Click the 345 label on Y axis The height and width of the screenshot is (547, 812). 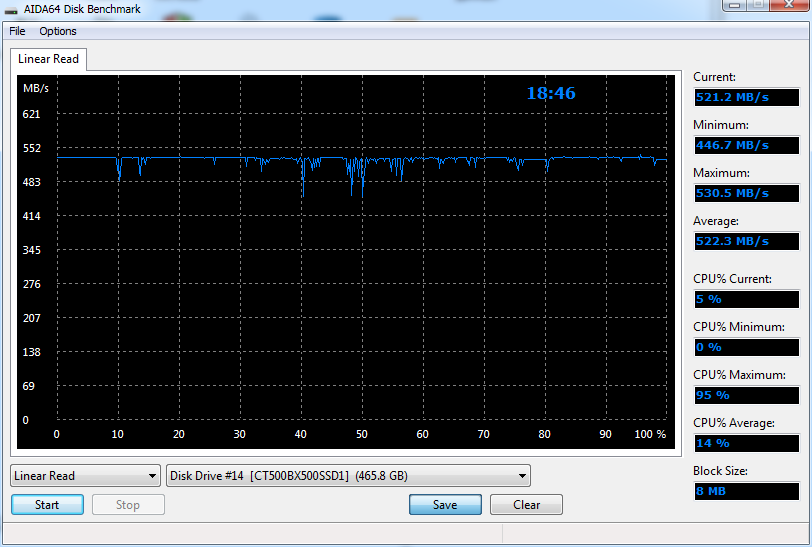coord(32,250)
